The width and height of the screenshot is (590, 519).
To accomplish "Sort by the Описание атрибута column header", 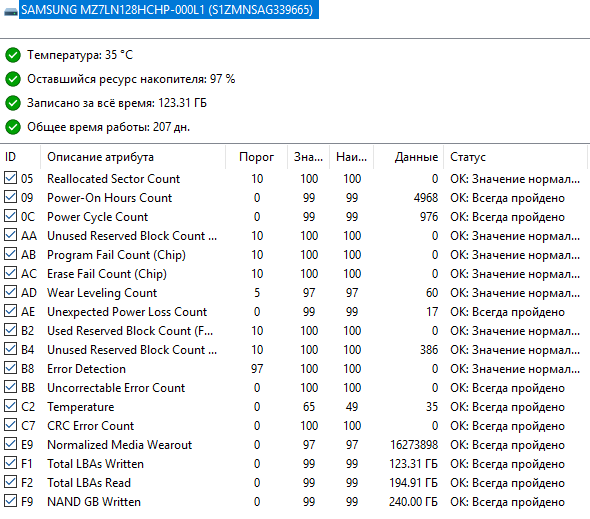I will (x=133, y=157).
